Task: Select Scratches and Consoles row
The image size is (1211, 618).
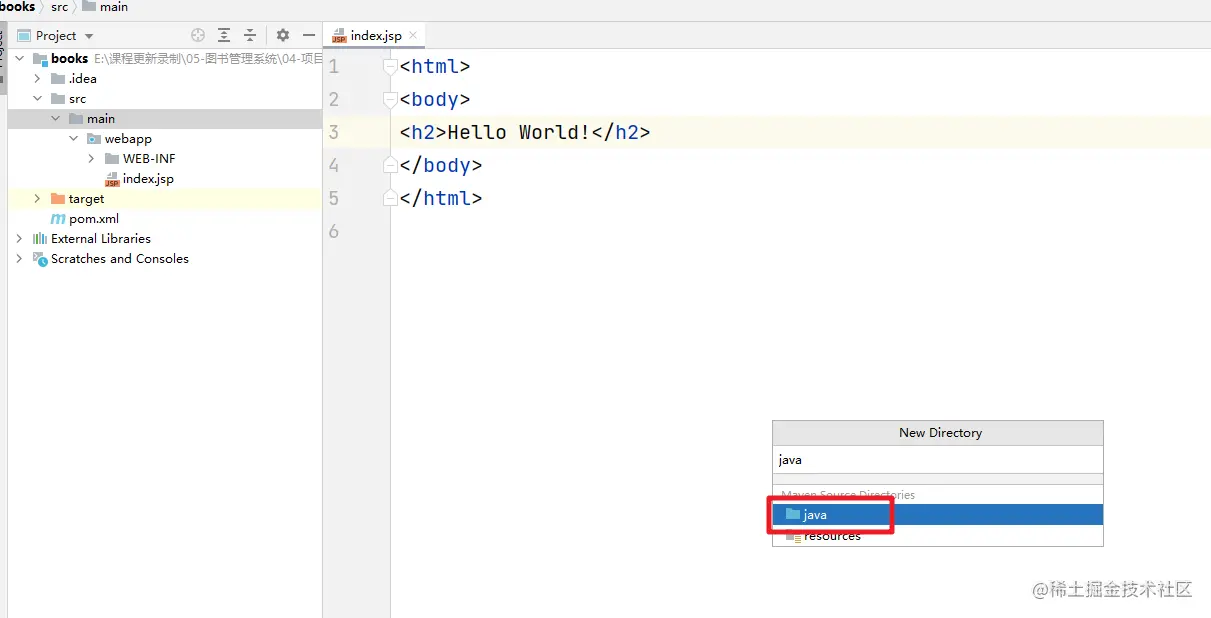Action: click(x=165, y=258)
